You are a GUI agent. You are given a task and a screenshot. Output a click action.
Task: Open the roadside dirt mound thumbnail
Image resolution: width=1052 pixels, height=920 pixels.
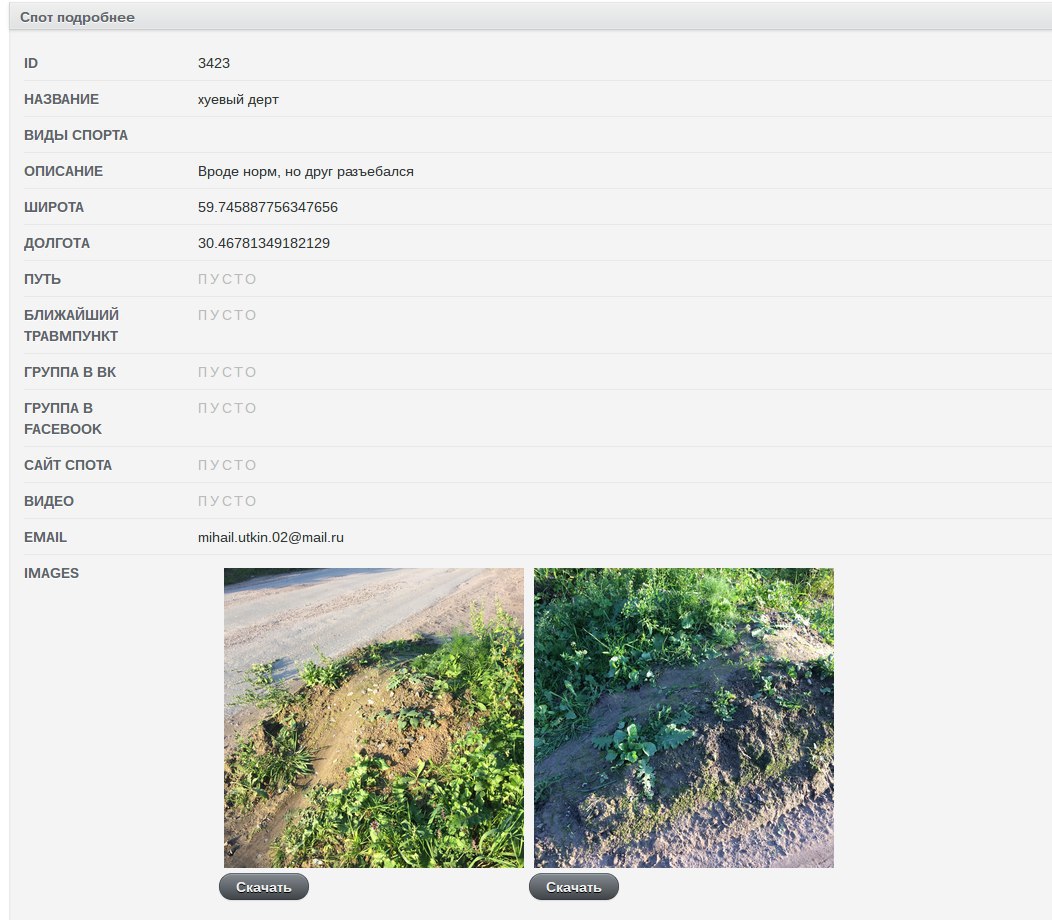tap(374, 718)
